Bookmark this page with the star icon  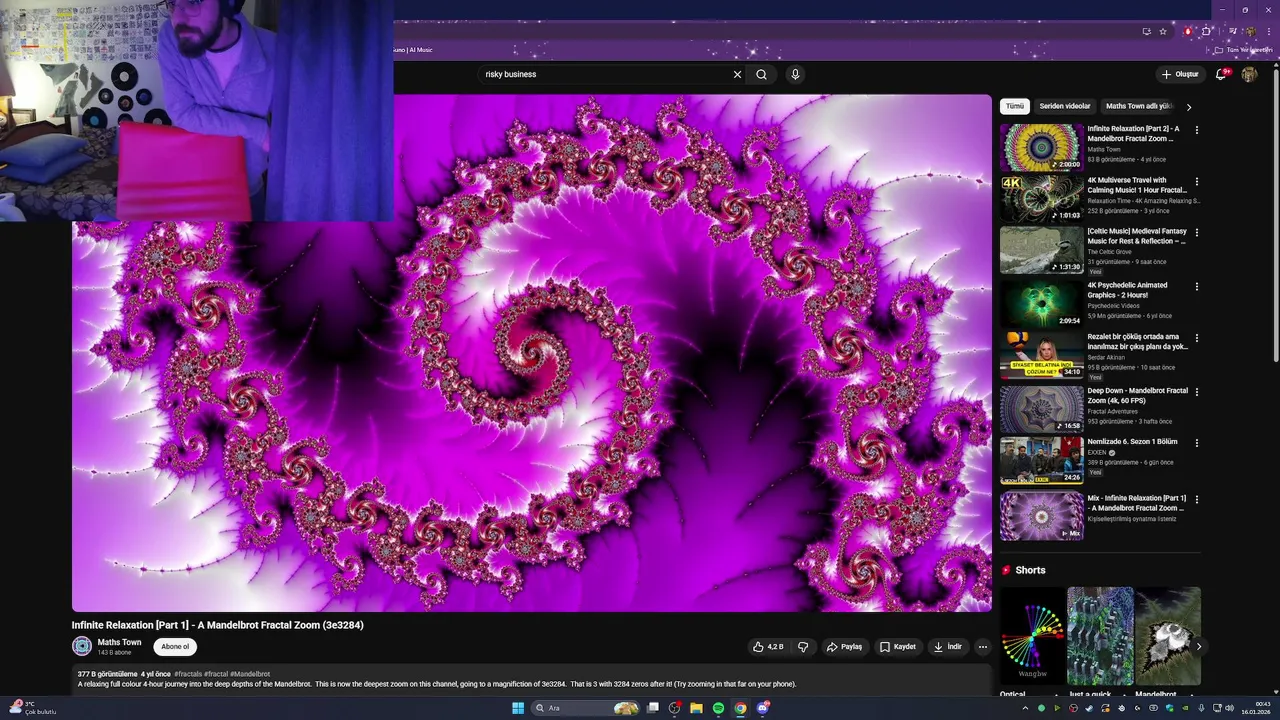click(1163, 31)
